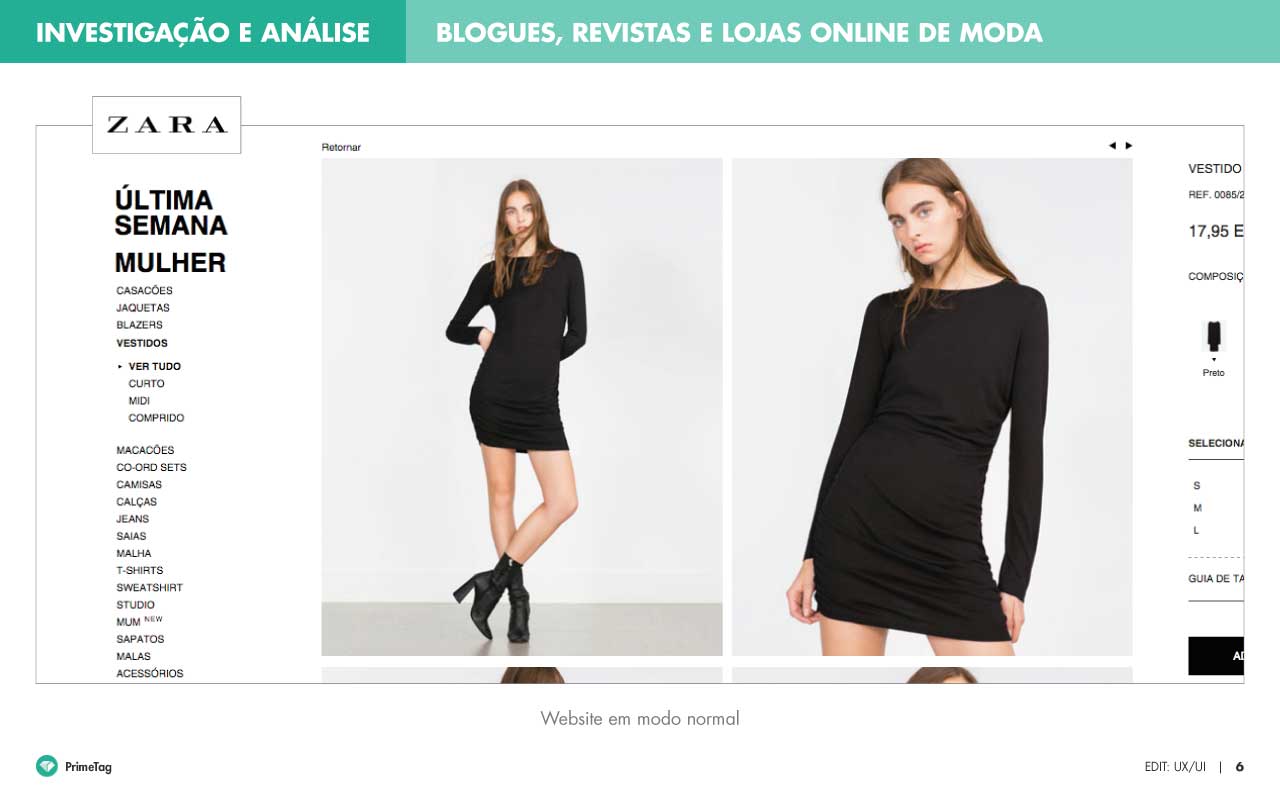Select size L

tap(1196, 530)
